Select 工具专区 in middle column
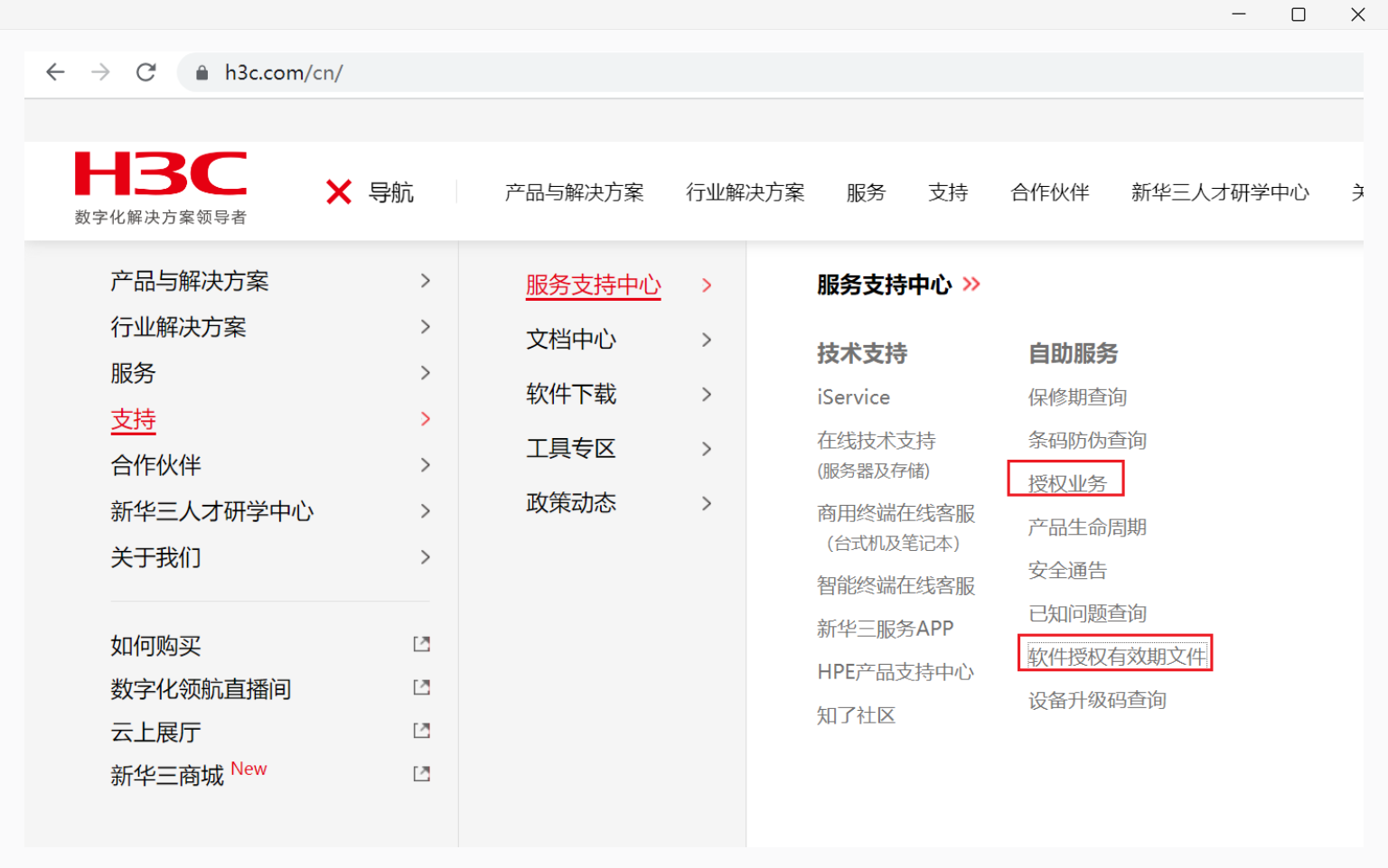The width and height of the screenshot is (1388, 868). pos(571,449)
